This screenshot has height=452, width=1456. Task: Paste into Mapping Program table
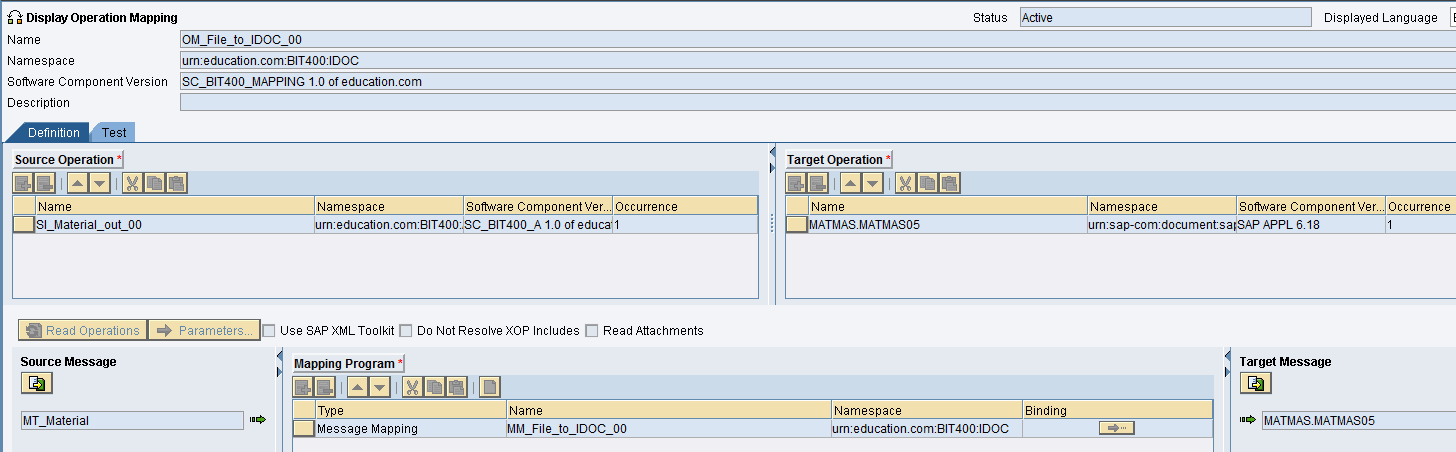[x=457, y=387]
